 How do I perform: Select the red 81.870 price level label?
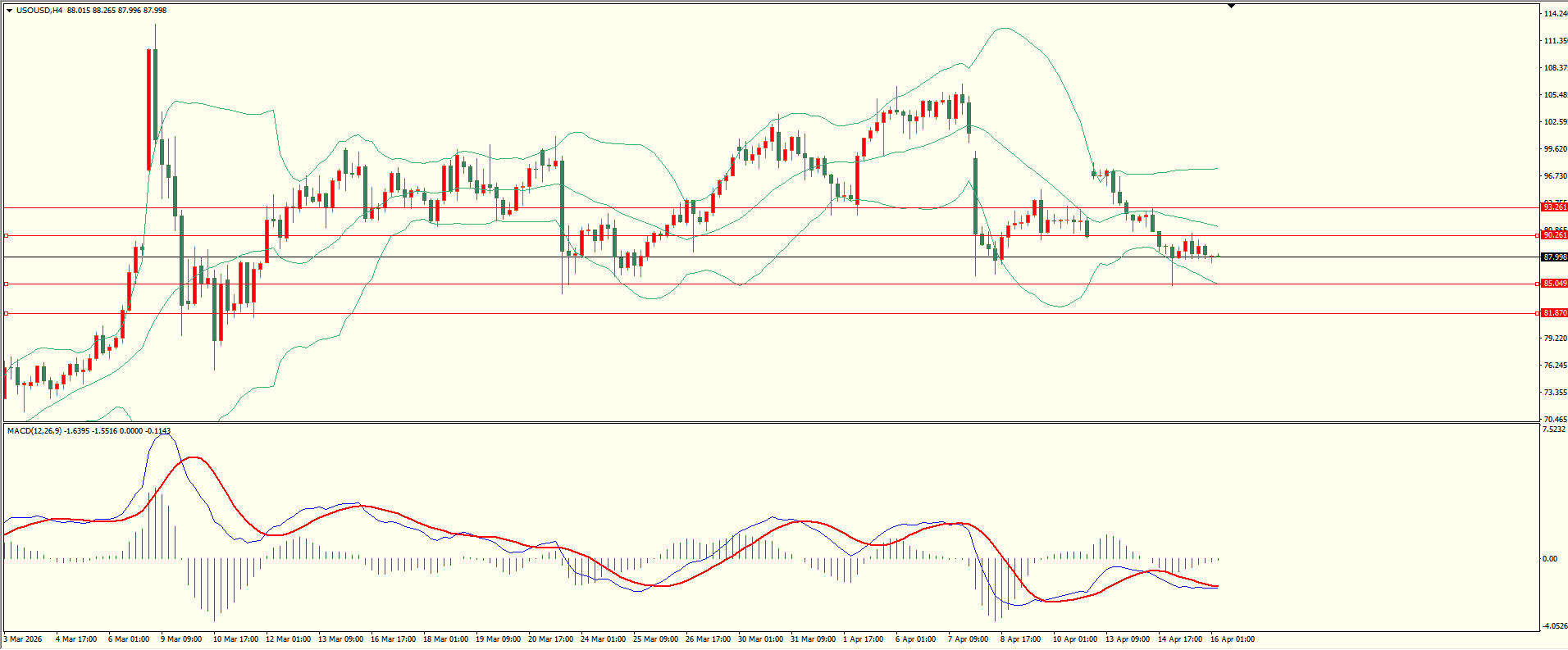click(x=1554, y=313)
